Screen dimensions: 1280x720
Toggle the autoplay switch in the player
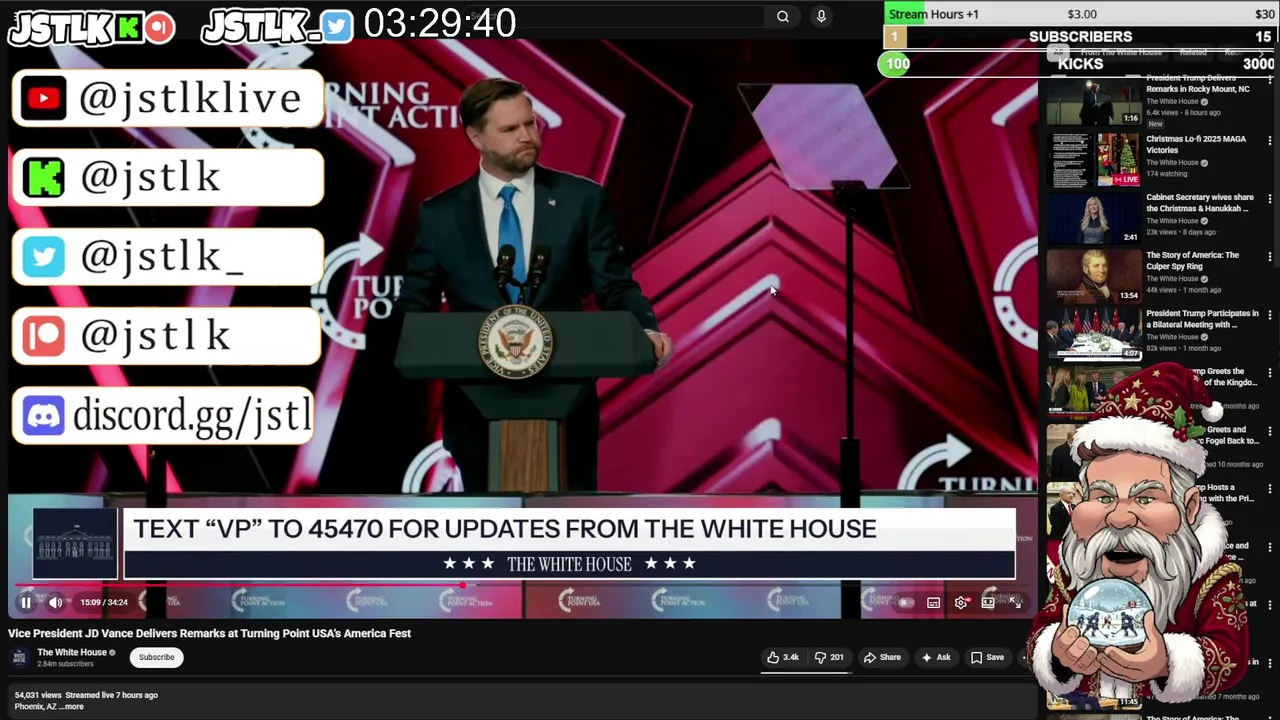[905, 602]
